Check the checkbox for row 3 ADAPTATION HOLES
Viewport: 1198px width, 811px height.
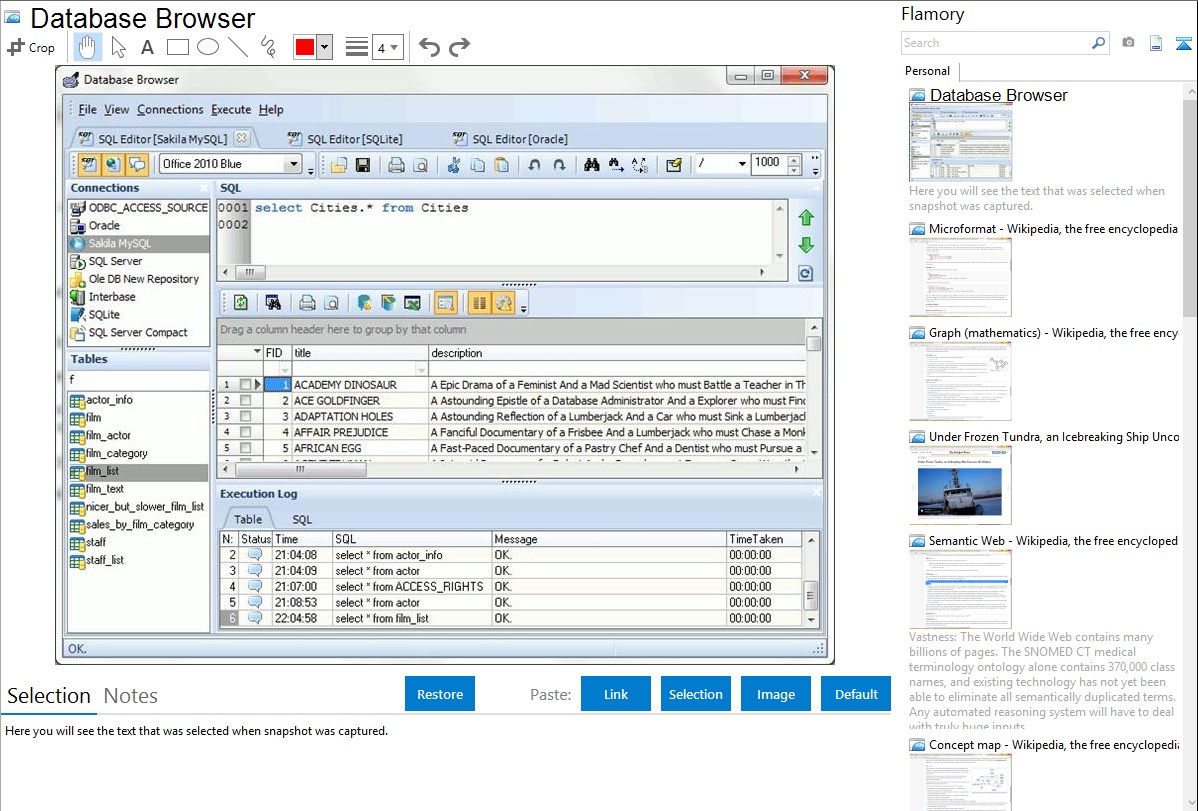(x=245, y=417)
